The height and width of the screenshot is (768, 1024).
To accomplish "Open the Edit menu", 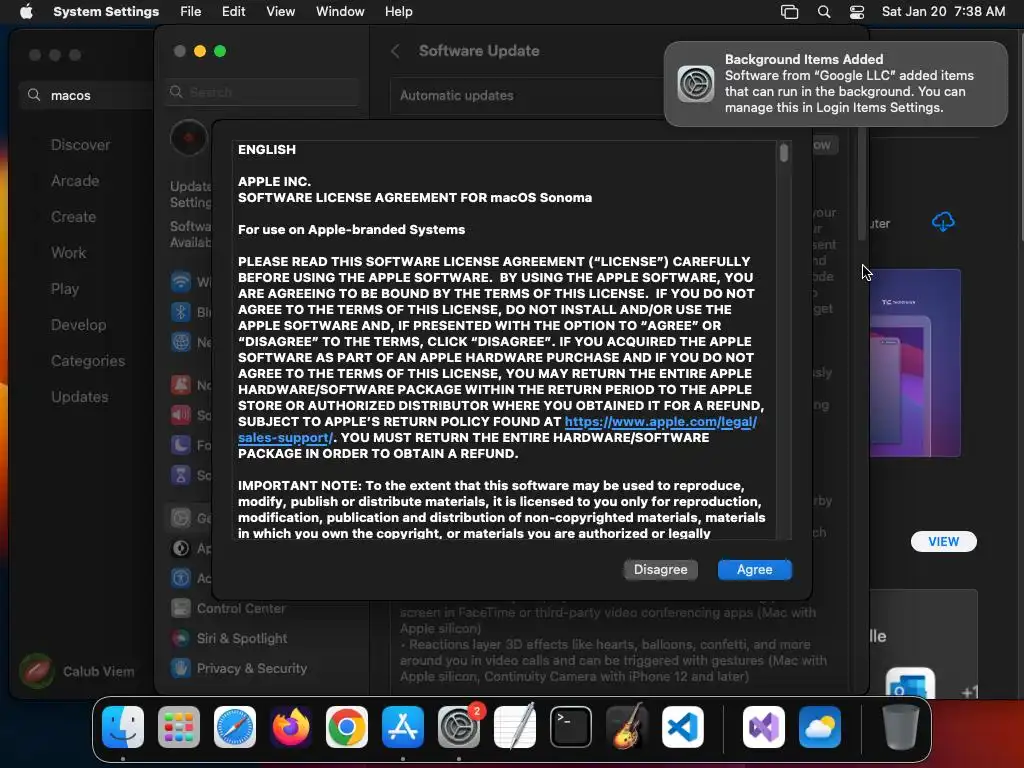I will coord(233,11).
